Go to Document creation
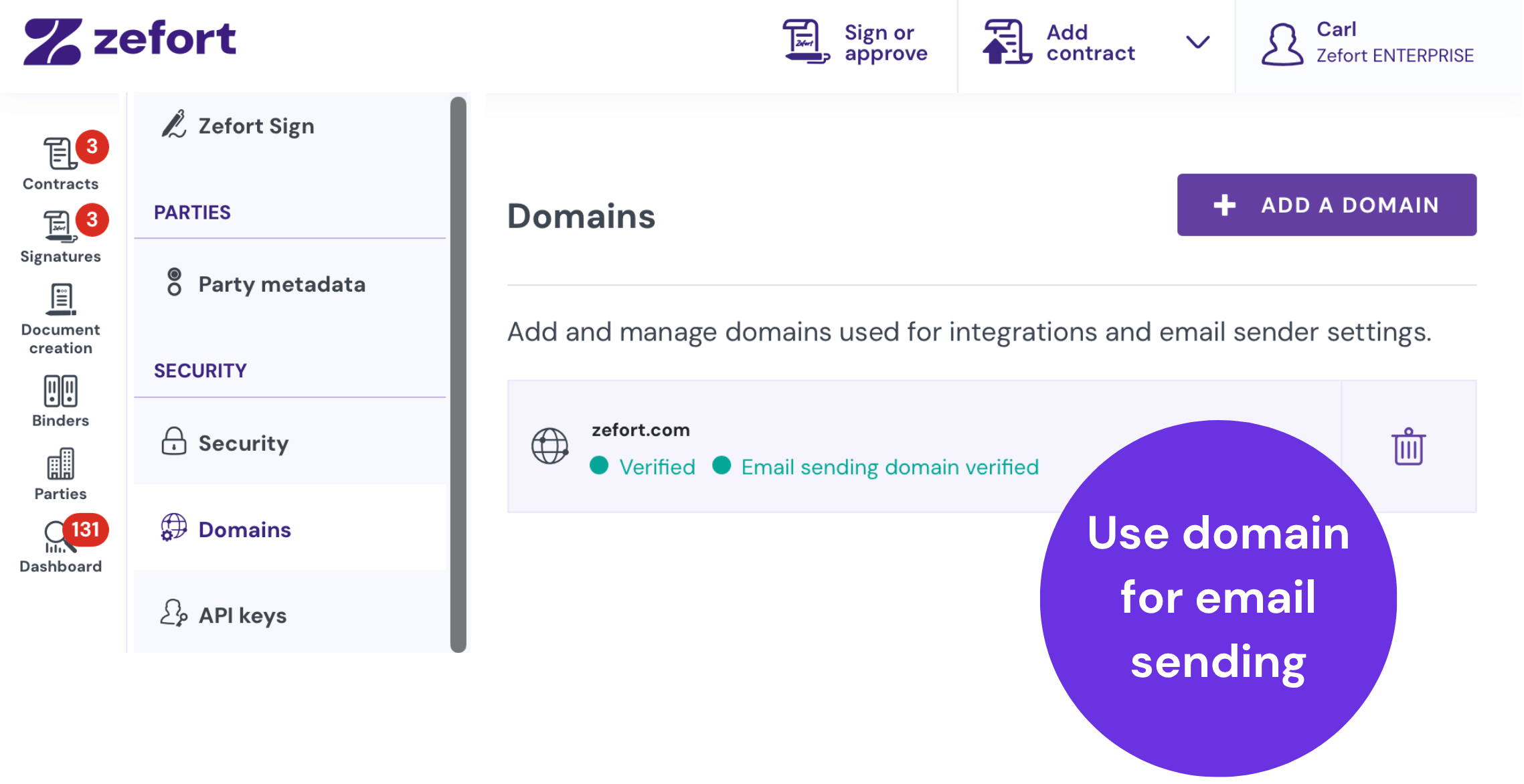 tap(61, 320)
